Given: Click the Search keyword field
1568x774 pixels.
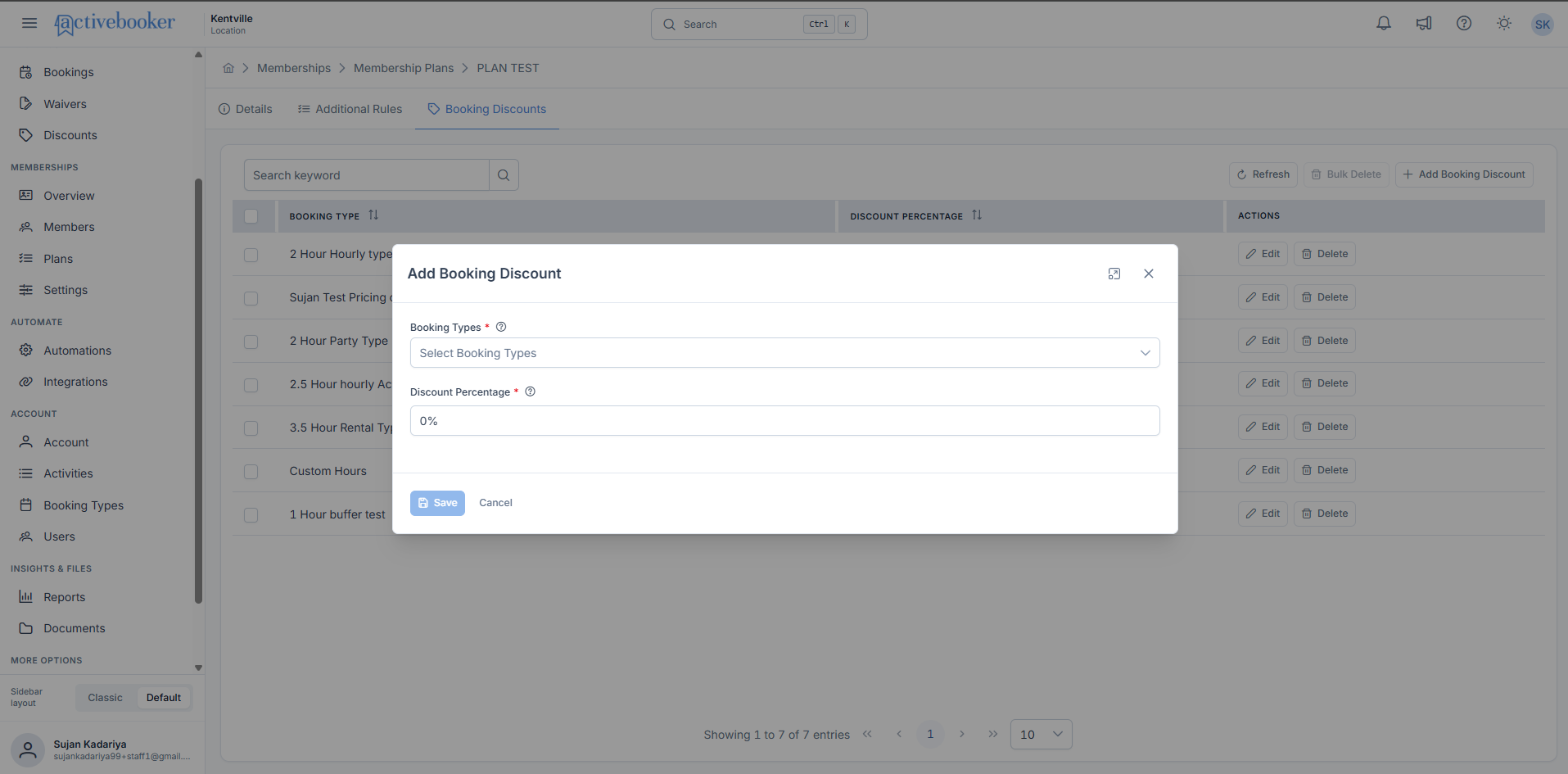Looking at the screenshot, I should 367,175.
